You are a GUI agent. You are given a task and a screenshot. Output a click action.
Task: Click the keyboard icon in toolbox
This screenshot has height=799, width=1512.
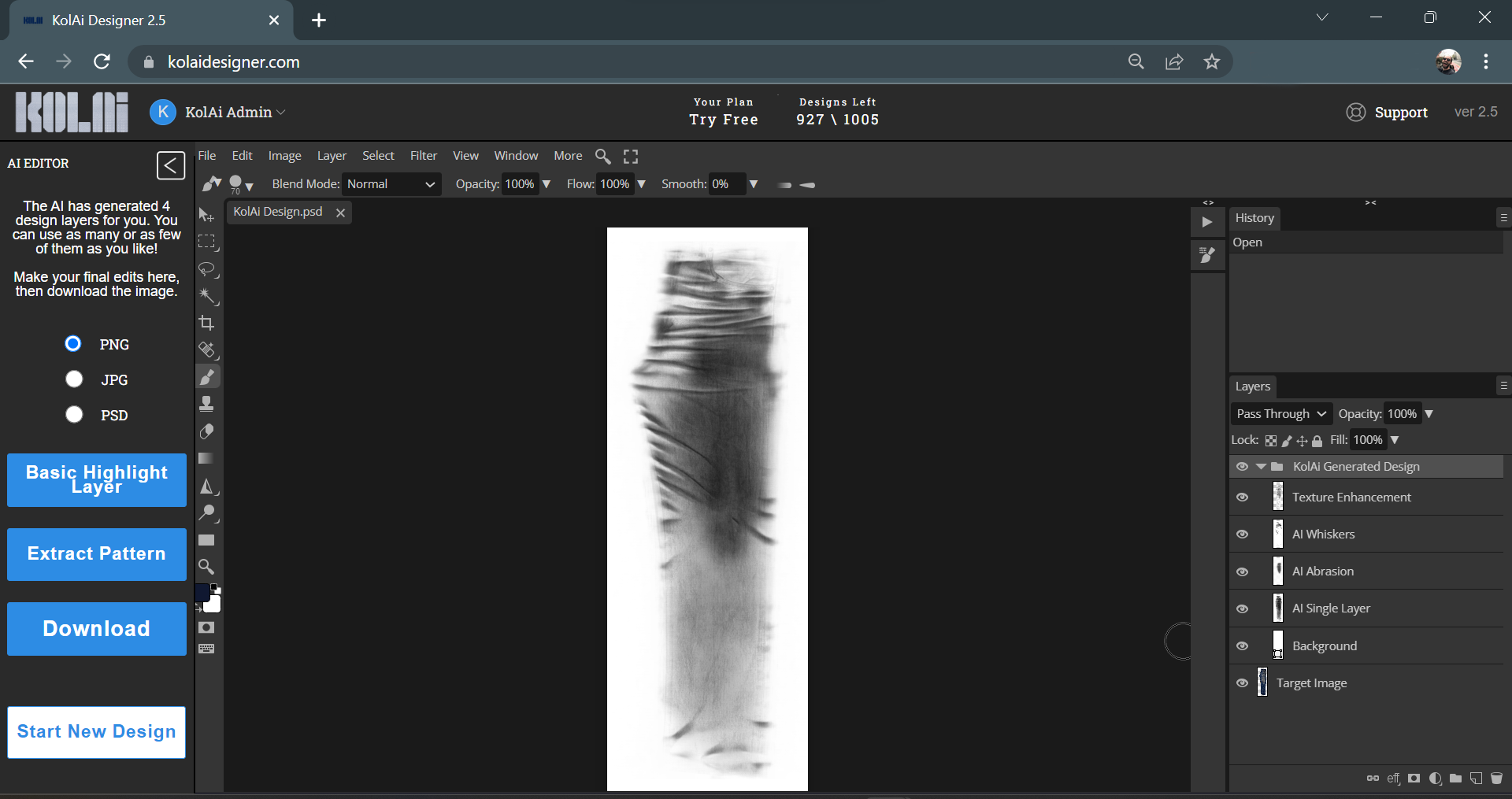pyautogui.click(x=206, y=649)
